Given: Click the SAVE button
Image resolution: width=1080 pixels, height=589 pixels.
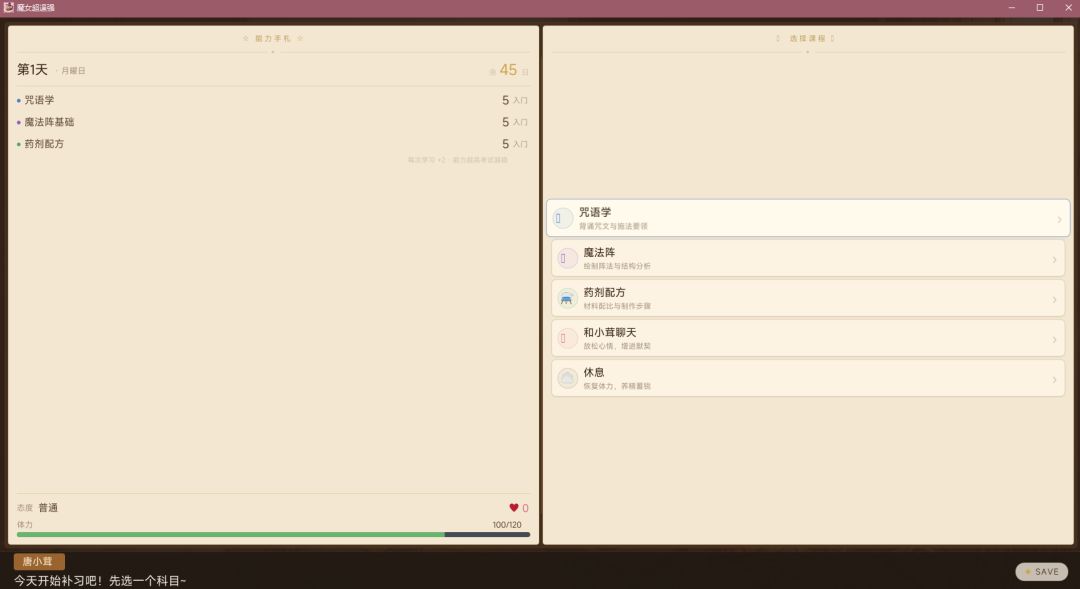Looking at the screenshot, I should [x=1041, y=571].
